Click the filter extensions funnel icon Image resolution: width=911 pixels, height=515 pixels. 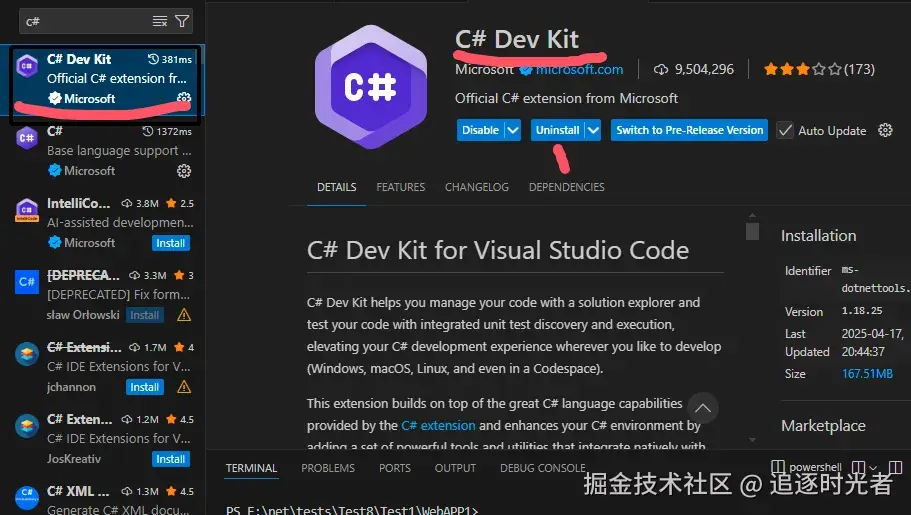click(x=182, y=22)
